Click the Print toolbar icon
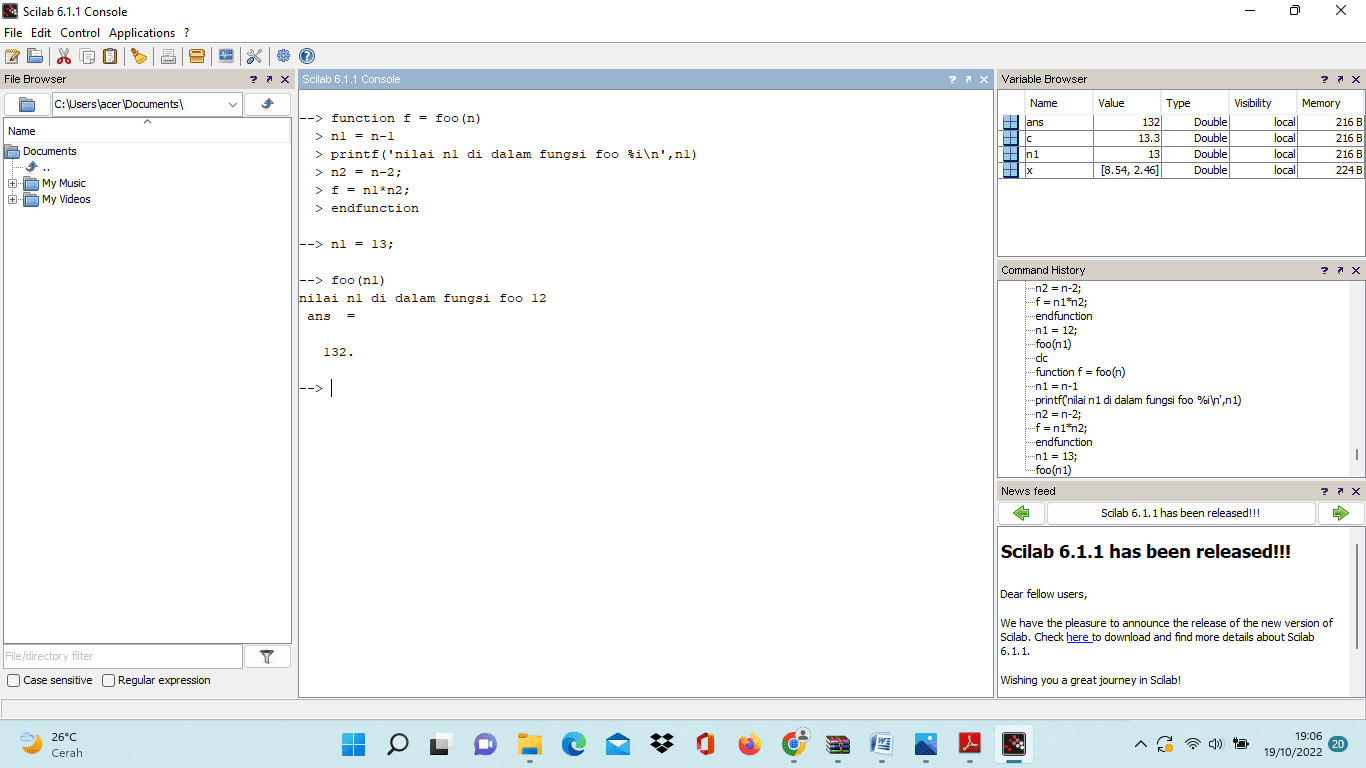Image resolution: width=1366 pixels, height=768 pixels. [168, 56]
